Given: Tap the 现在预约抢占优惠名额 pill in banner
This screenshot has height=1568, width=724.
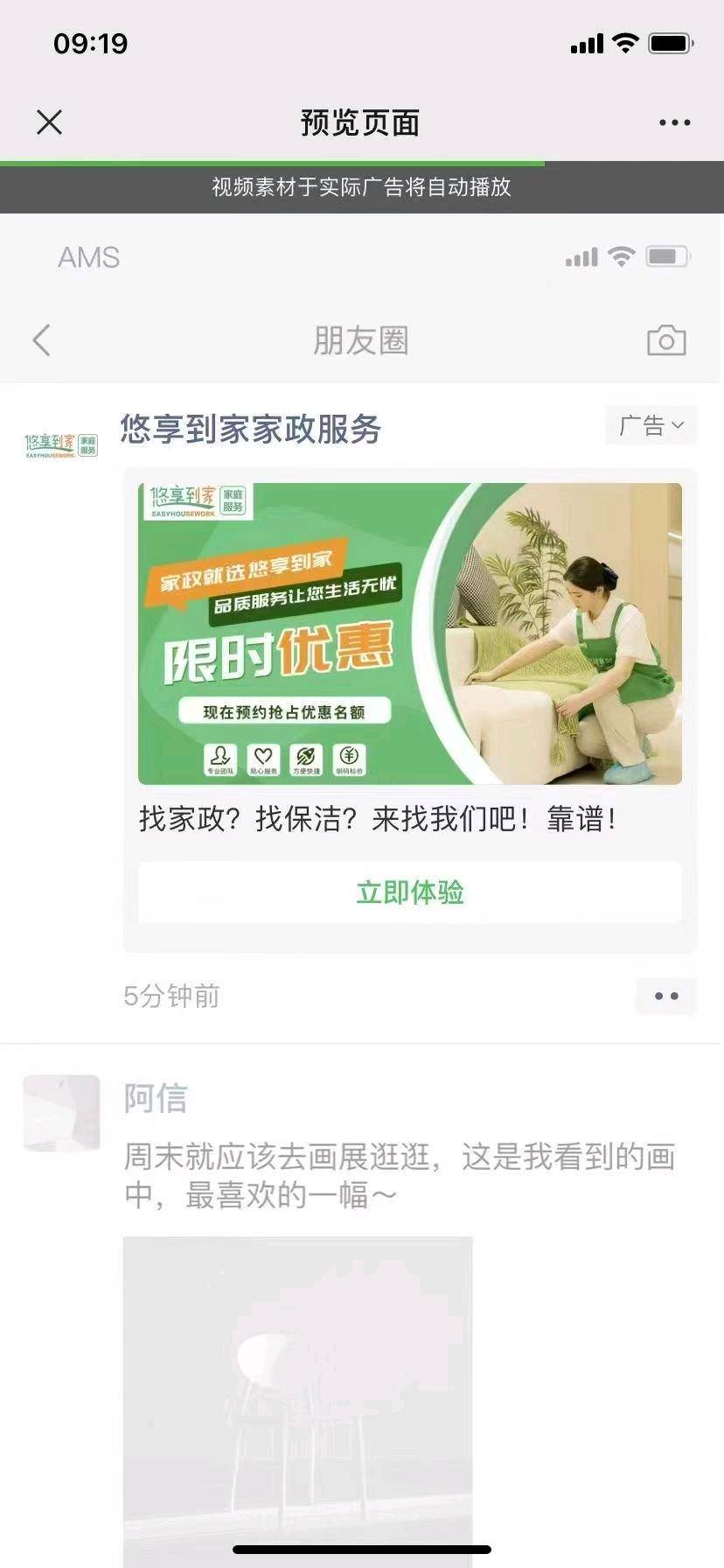Looking at the screenshot, I should point(284,711).
